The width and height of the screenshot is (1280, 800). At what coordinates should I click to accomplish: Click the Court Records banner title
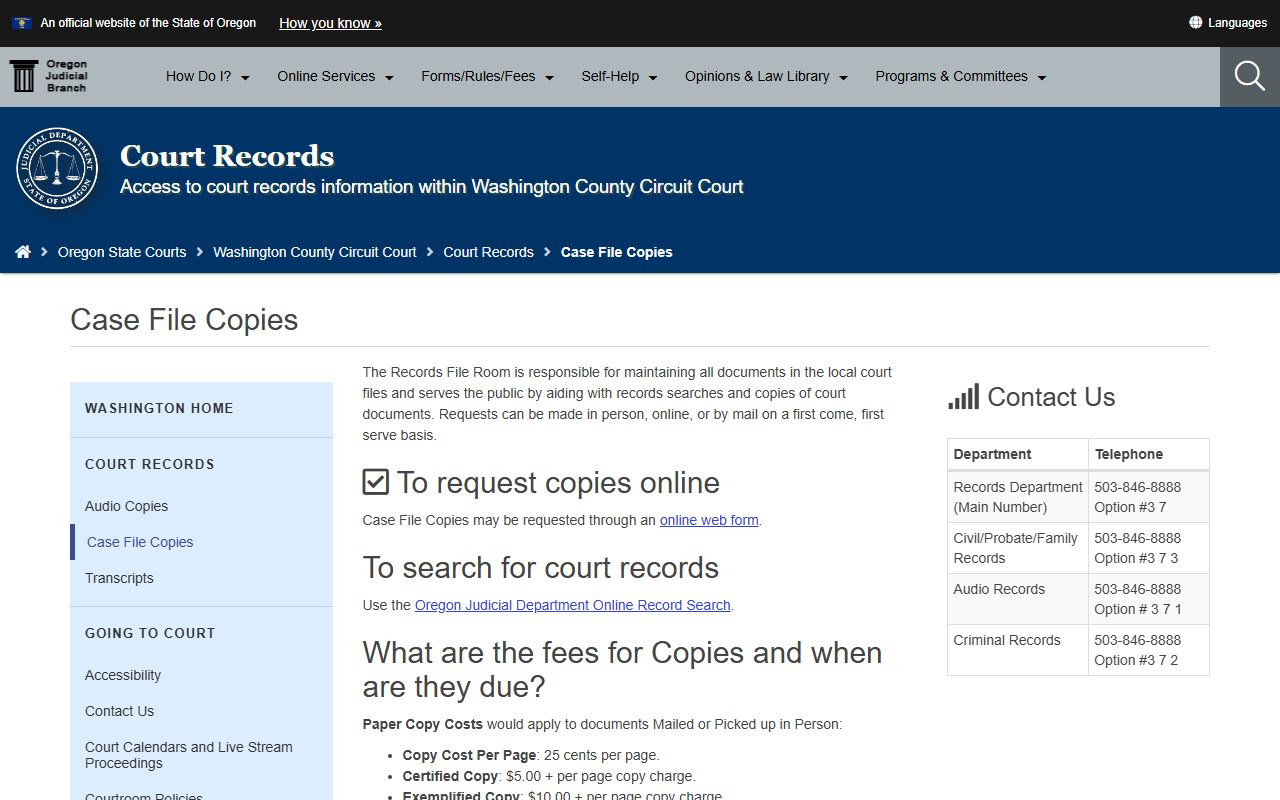pyautogui.click(x=227, y=156)
